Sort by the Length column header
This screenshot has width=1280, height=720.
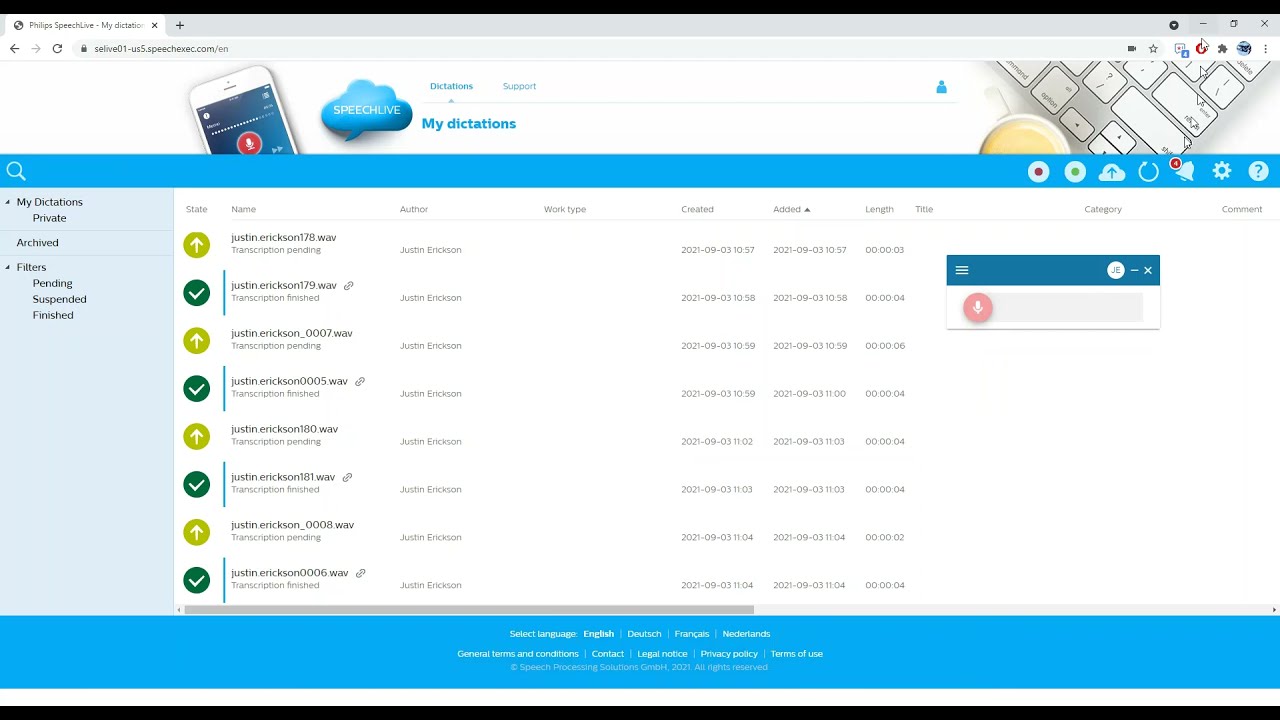(879, 209)
